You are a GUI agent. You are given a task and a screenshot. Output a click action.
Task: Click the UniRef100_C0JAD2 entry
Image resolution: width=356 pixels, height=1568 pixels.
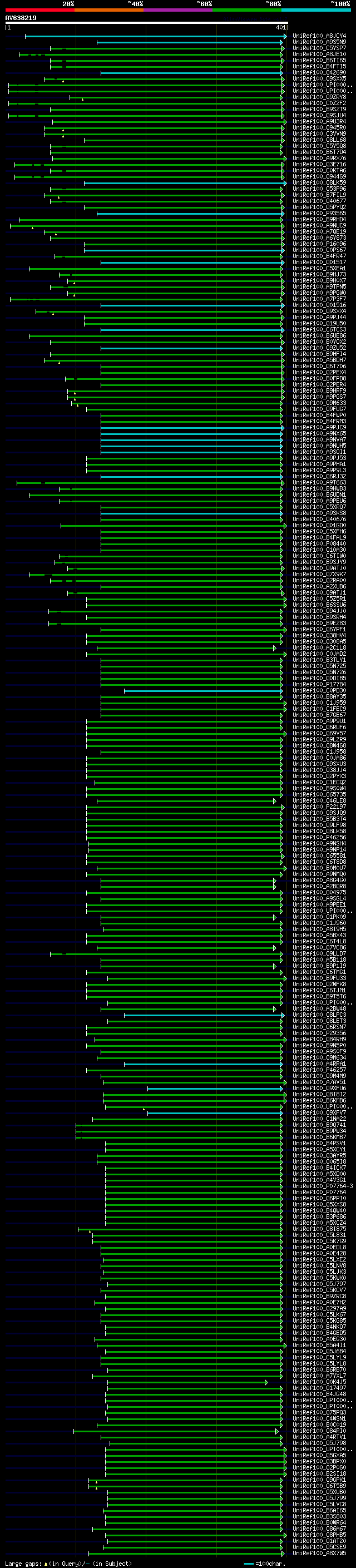pos(319,654)
